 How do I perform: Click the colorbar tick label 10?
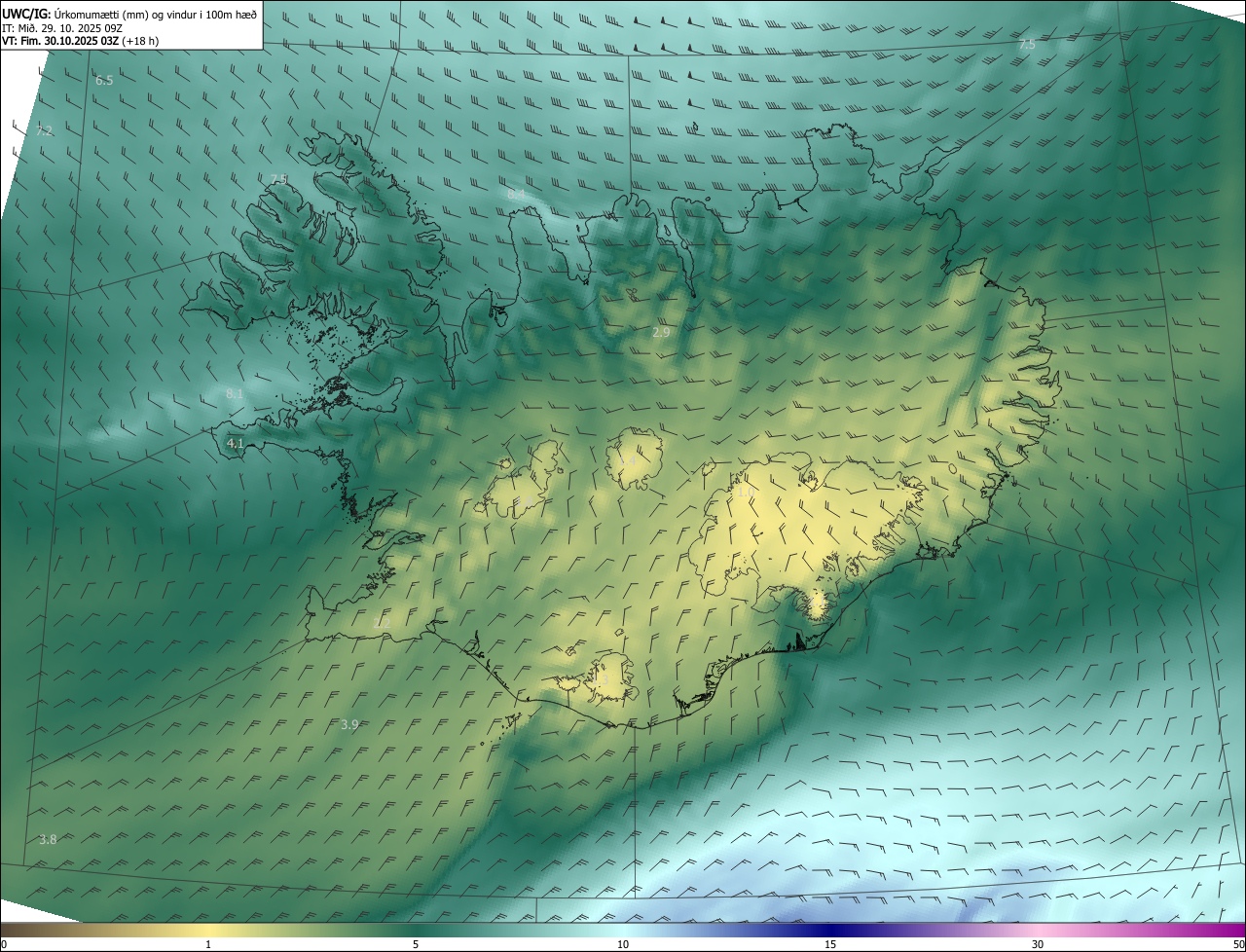point(623,944)
